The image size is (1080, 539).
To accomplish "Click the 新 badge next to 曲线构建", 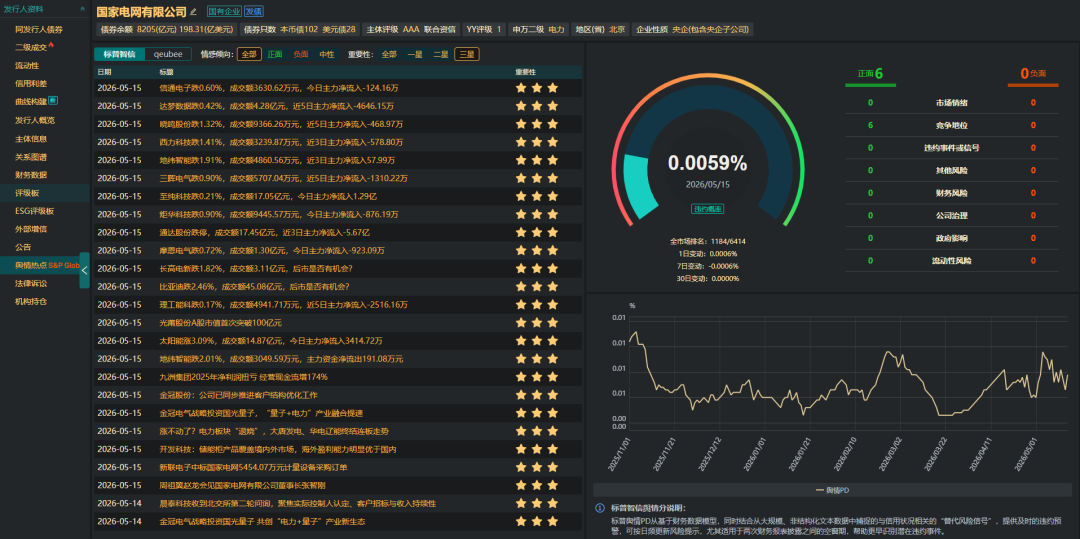I will click(x=53, y=101).
